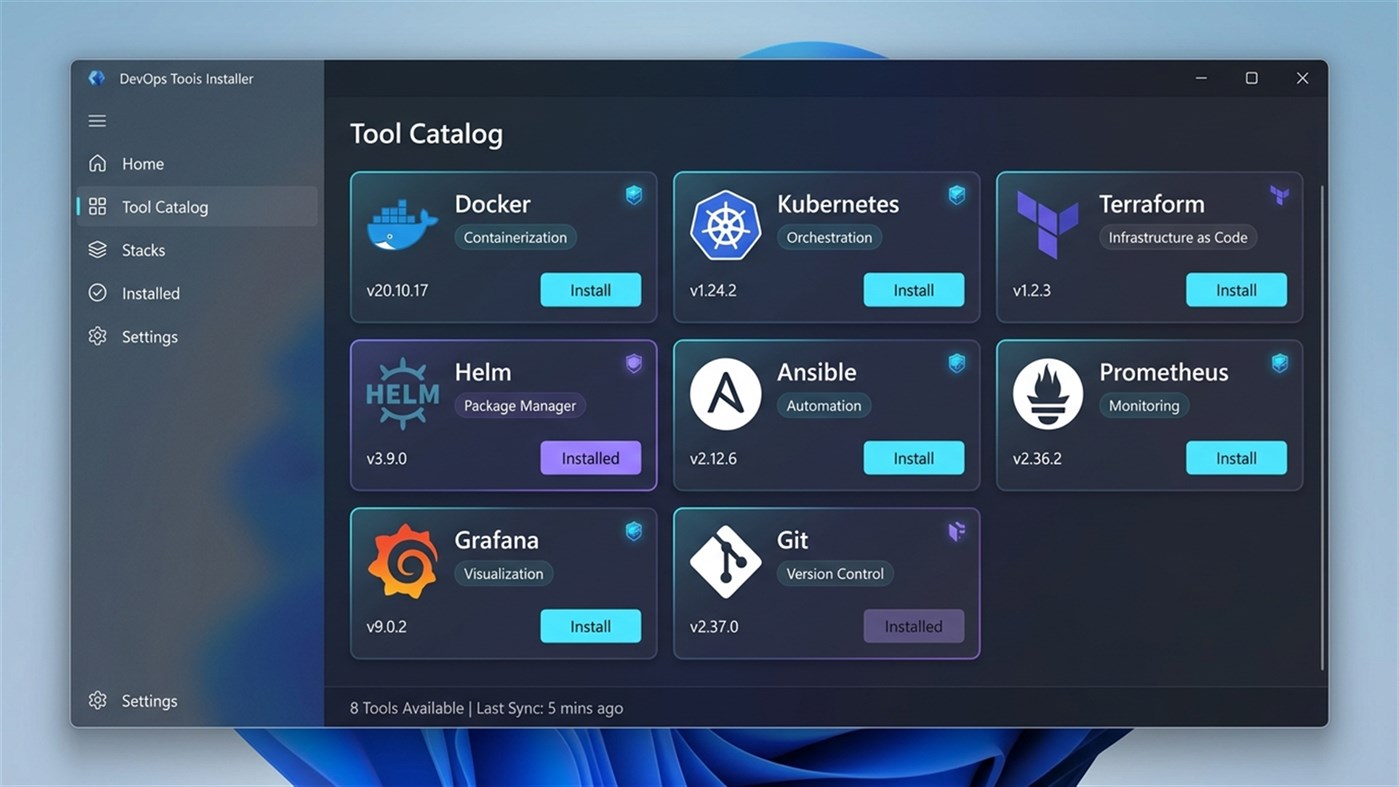Click the Automation tag on Ansible
Viewport: 1399px width, 787px height.
pyautogui.click(x=824, y=405)
